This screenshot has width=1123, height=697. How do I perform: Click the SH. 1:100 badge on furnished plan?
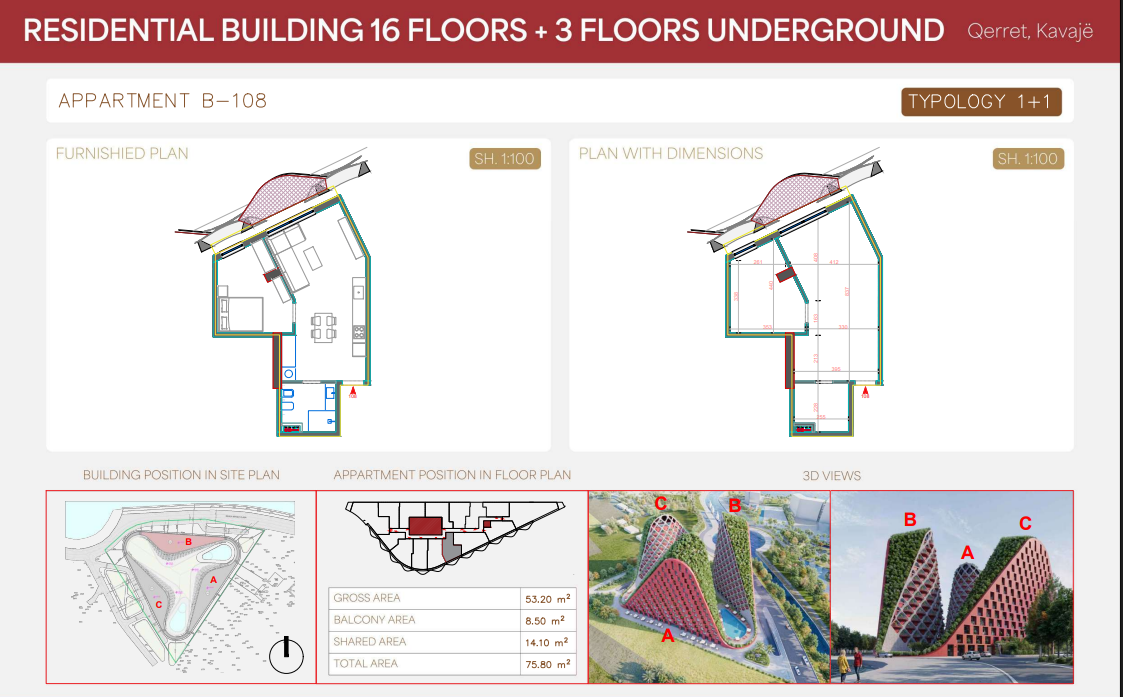coord(505,159)
